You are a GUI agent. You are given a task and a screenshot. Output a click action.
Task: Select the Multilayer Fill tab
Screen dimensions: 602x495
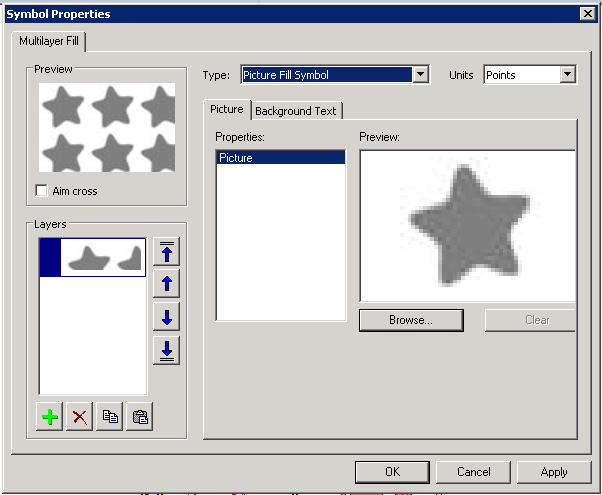click(x=49, y=41)
